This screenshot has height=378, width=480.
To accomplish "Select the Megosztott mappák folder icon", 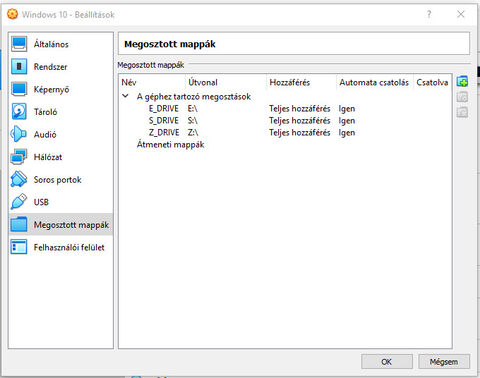I will tap(19, 225).
